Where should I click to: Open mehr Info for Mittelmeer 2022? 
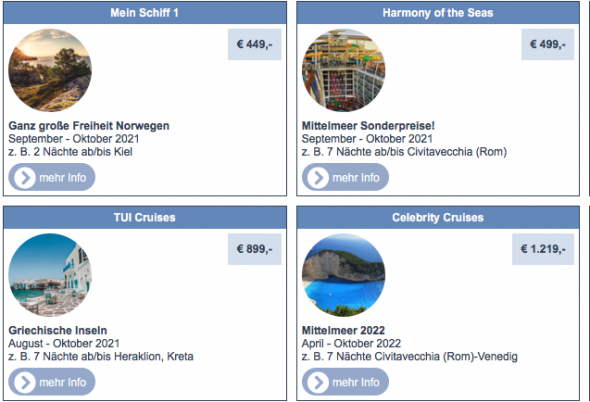(x=345, y=382)
